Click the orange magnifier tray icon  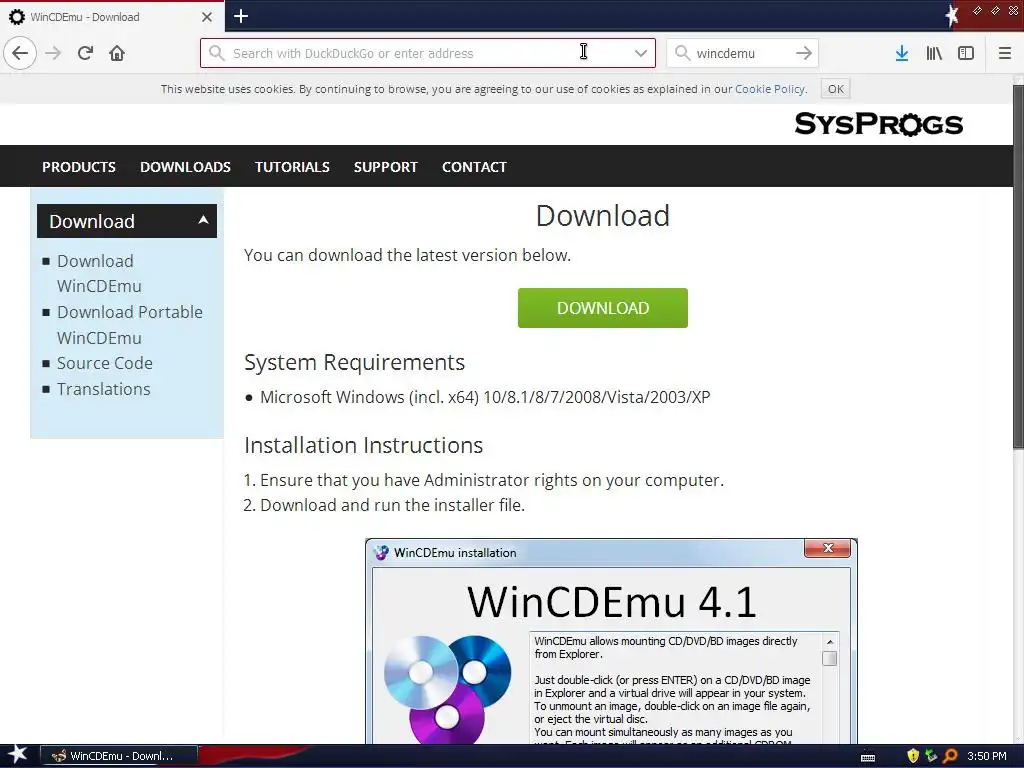(950, 756)
